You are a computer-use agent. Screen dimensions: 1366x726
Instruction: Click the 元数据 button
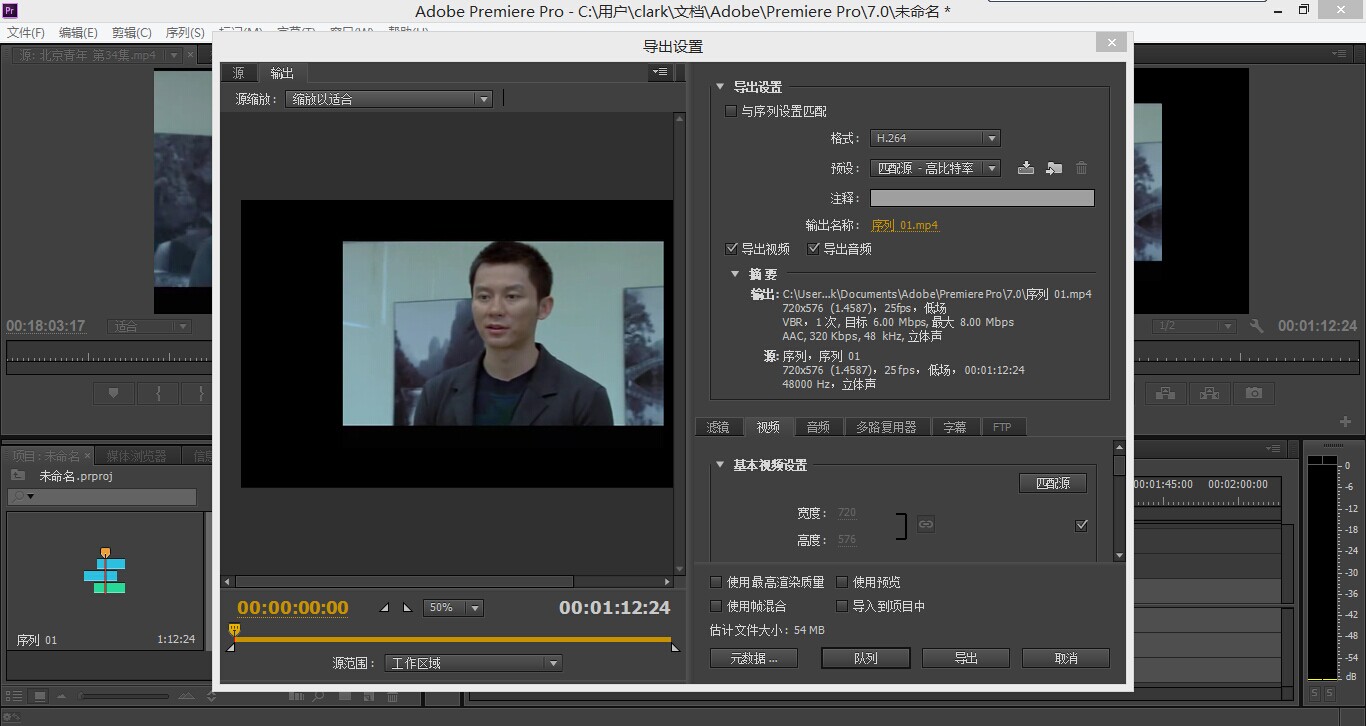pos(755,658)
